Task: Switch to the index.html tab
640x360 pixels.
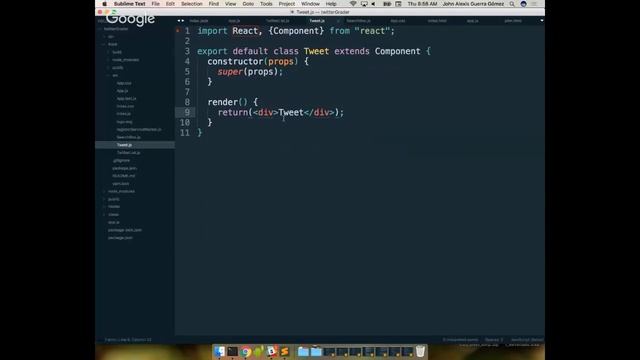Action: 437,20
